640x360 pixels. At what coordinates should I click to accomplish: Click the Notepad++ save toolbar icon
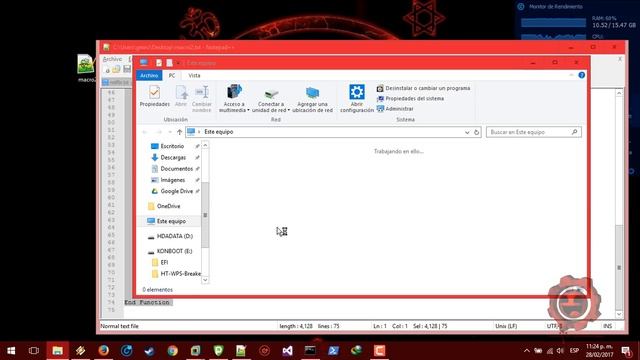coord(127,69)
